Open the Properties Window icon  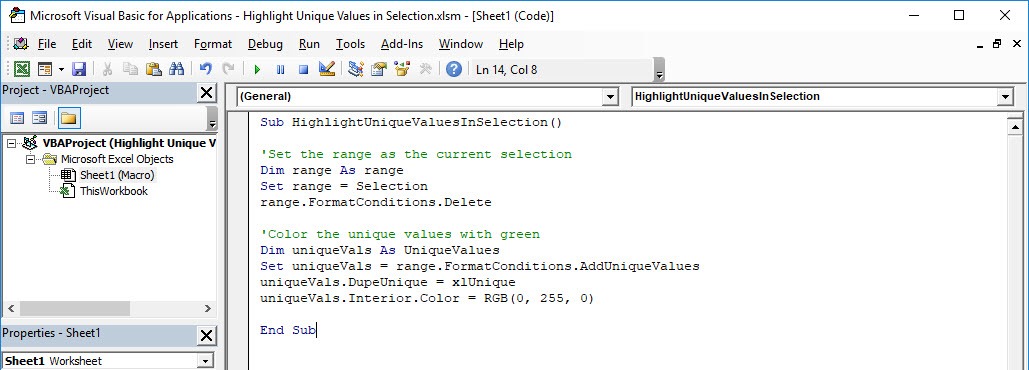pos(379,70)
